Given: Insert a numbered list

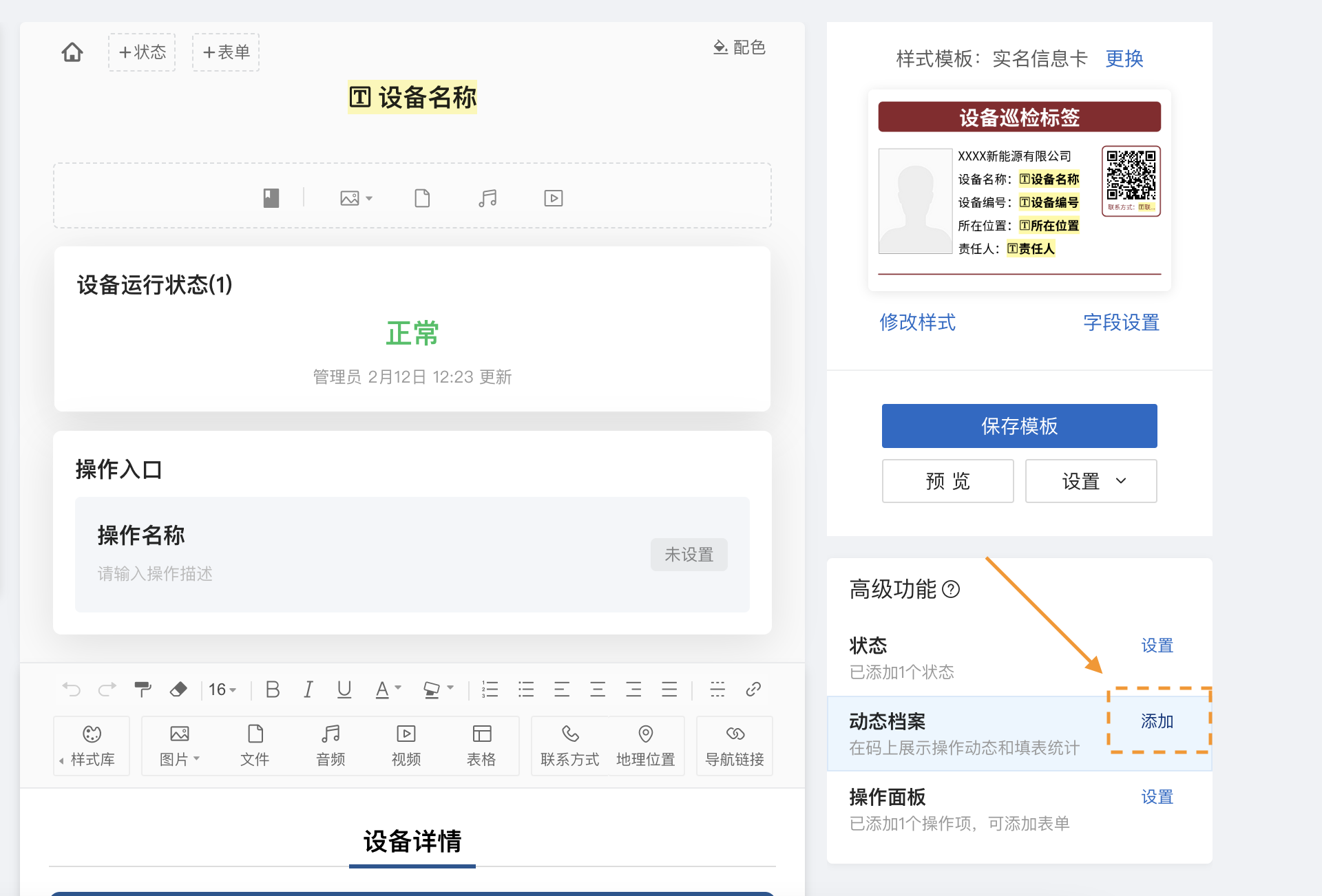Looking at the screenshot, I should pyautogui.click(x=490, y=689).
